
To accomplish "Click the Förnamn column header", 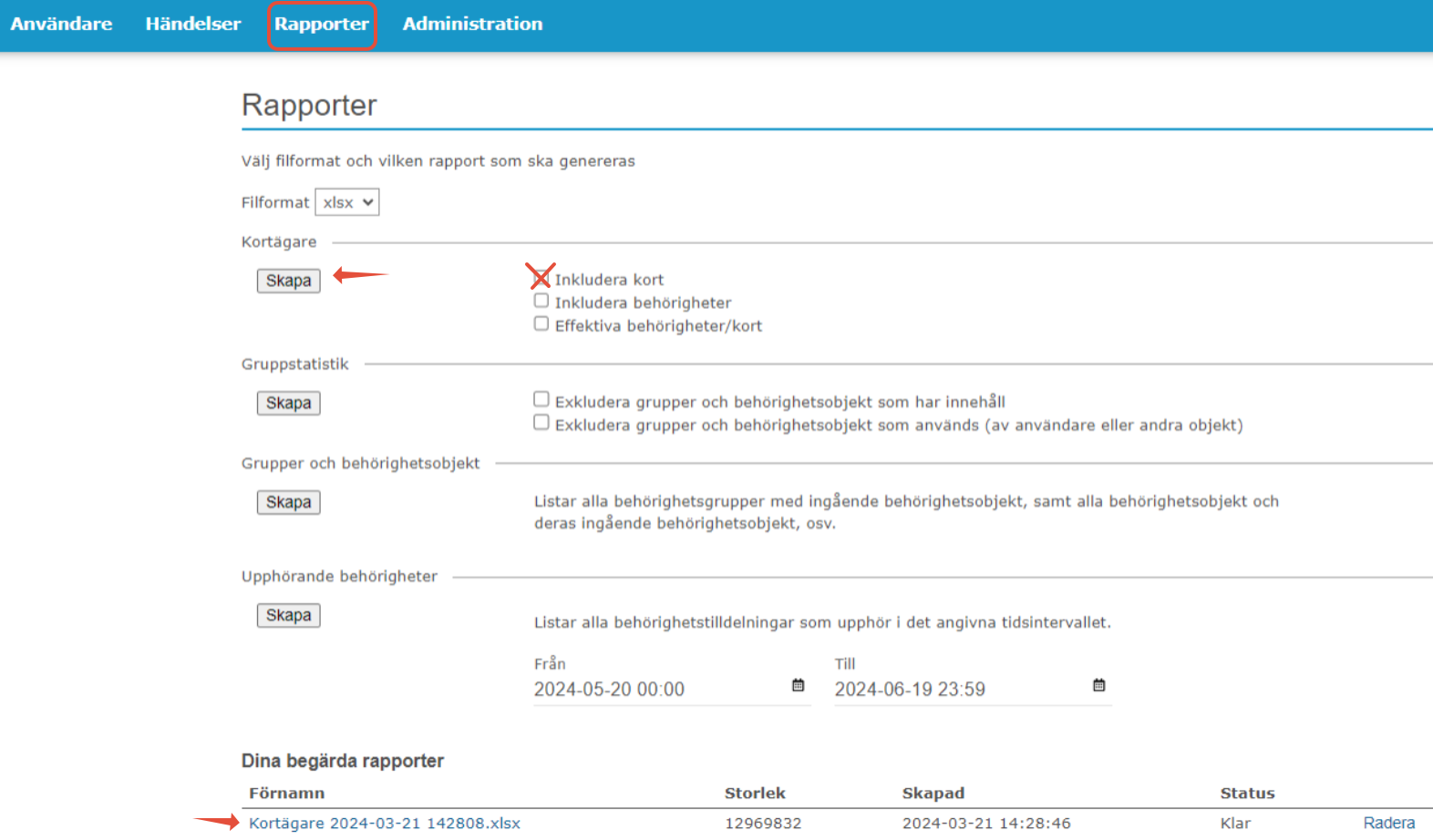I will coord(287,793).
